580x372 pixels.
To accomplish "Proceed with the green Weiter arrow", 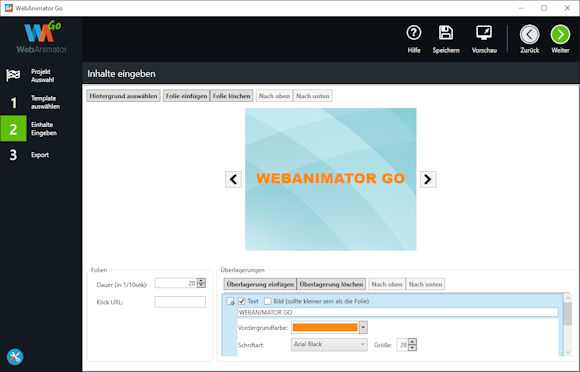I will pyautogui.click(x=560, y=34).
